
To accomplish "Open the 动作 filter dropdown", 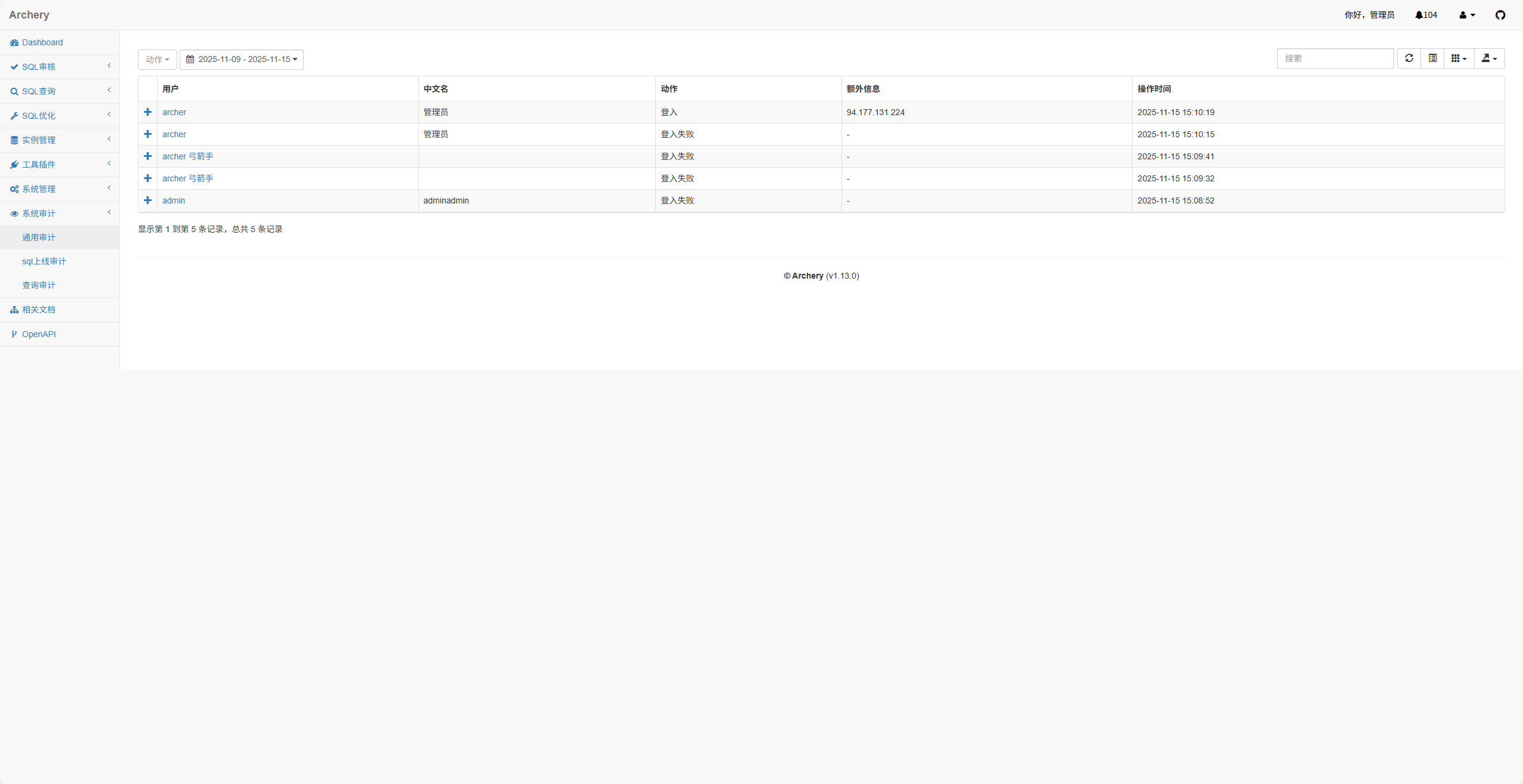I will (158, 60).
